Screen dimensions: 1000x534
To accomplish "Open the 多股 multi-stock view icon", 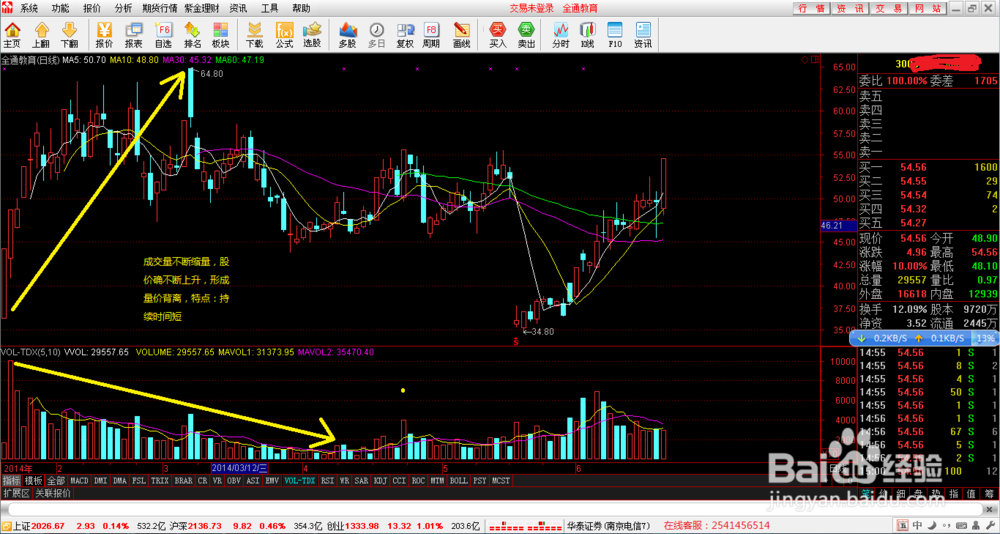I will click(348, 34).
